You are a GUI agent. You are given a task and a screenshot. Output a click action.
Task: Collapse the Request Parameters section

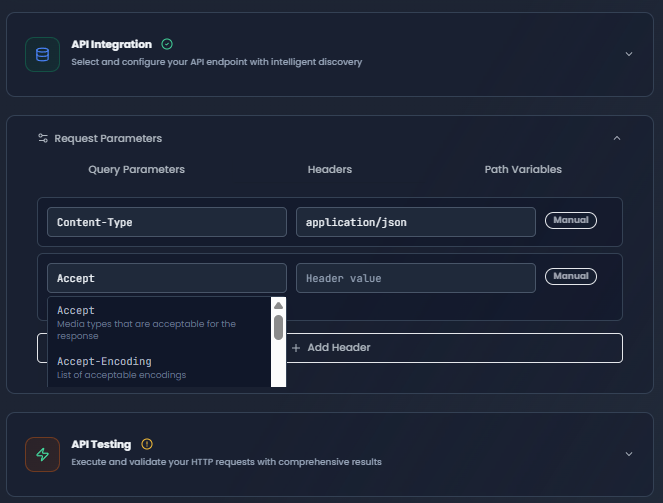617,138
